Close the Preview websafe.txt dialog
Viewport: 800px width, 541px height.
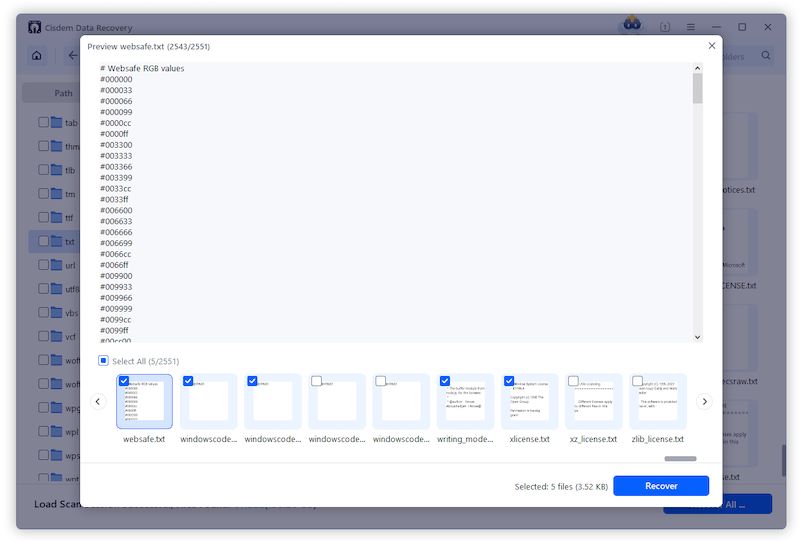tap(712, 46)
